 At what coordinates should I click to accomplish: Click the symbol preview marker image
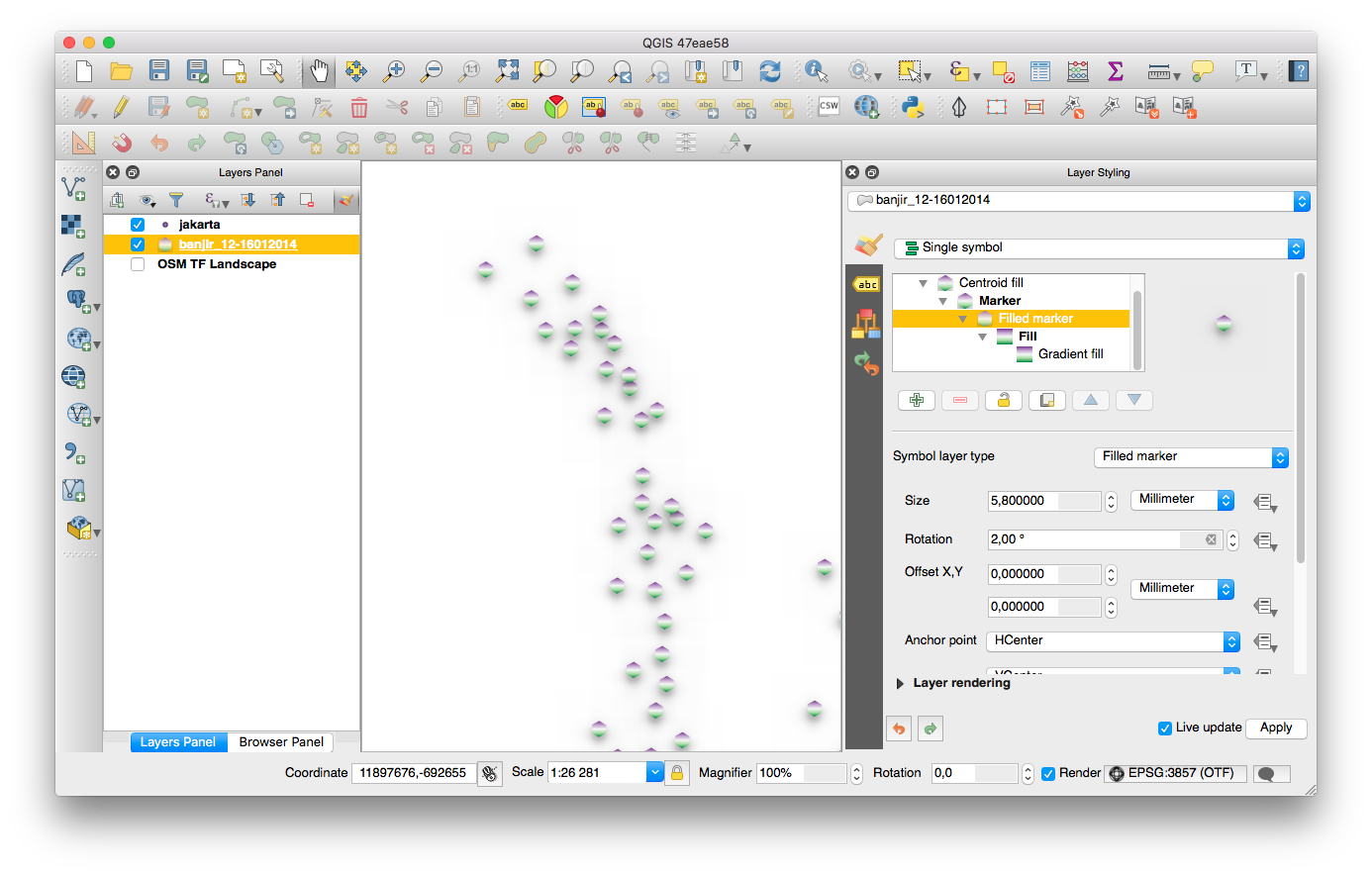coord(1224,324)
